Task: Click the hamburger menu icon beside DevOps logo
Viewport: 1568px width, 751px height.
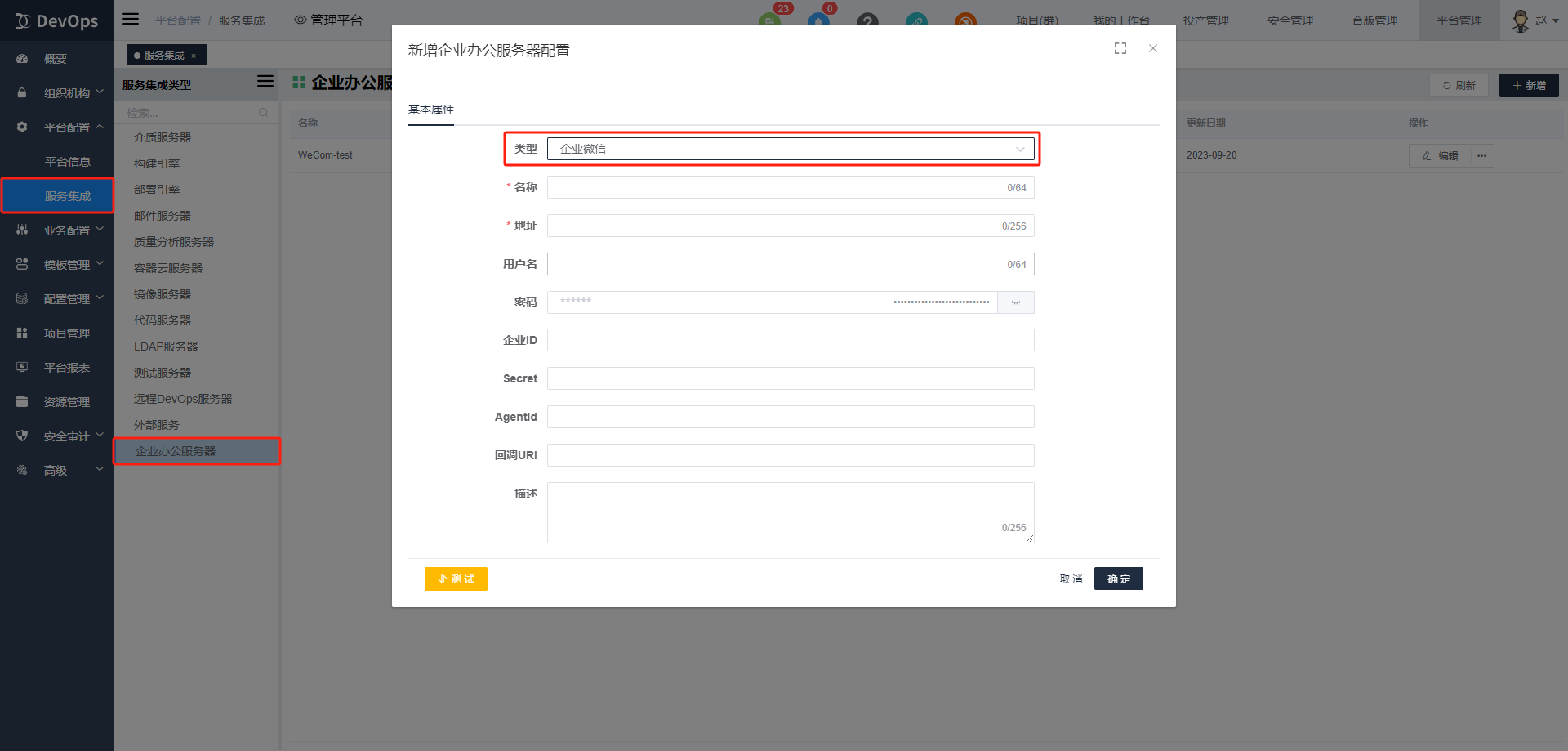Action: click(x=131, y=20)
